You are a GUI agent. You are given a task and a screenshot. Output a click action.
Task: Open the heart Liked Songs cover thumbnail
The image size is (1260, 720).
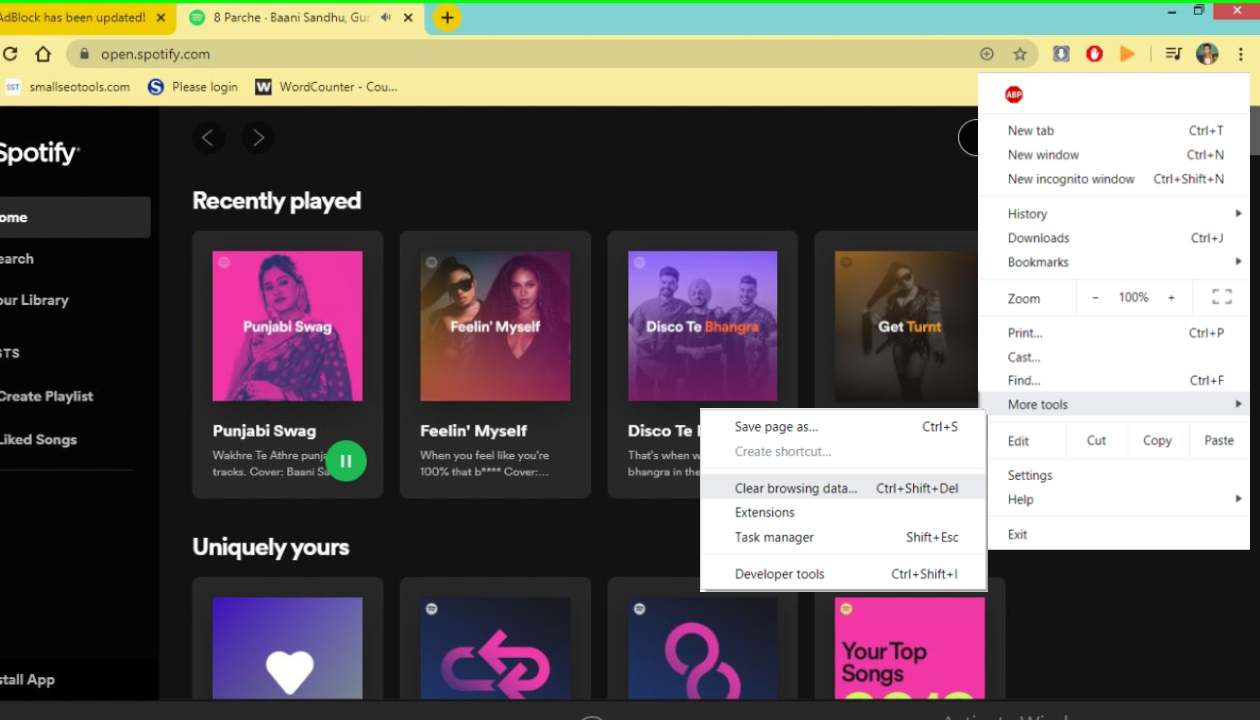pyautogui.click(x=287, y=648)
